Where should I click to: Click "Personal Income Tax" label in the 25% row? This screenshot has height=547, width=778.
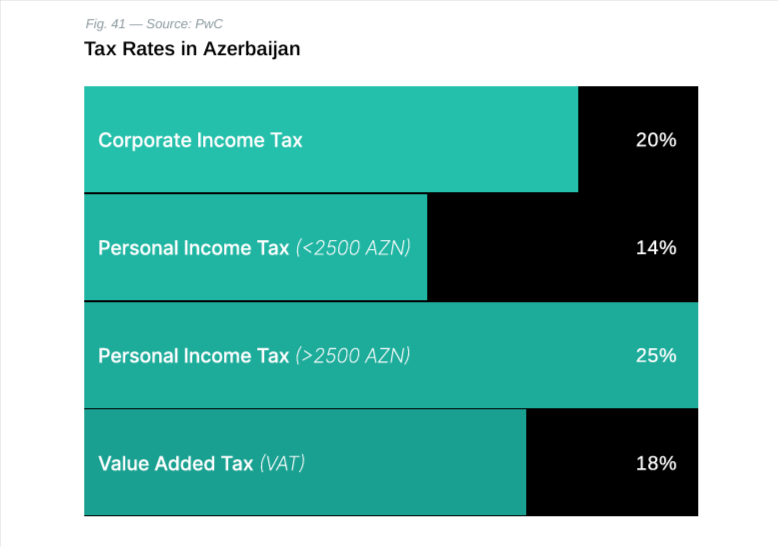click(193, 356)
